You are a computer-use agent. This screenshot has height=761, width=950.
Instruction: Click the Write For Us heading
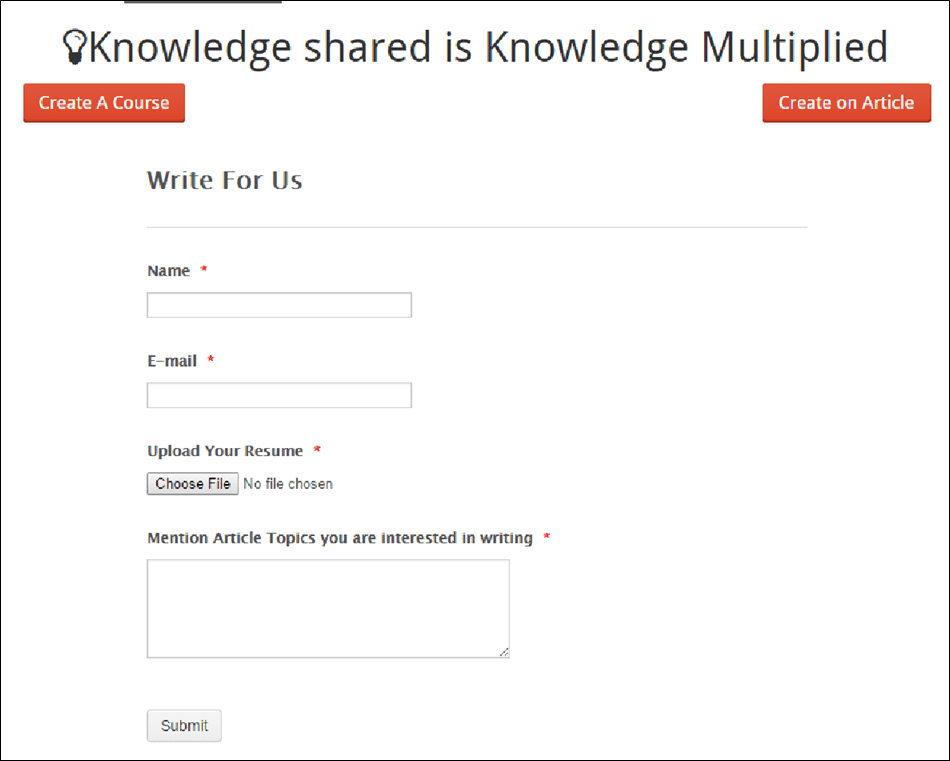click(x=225, y=181)
